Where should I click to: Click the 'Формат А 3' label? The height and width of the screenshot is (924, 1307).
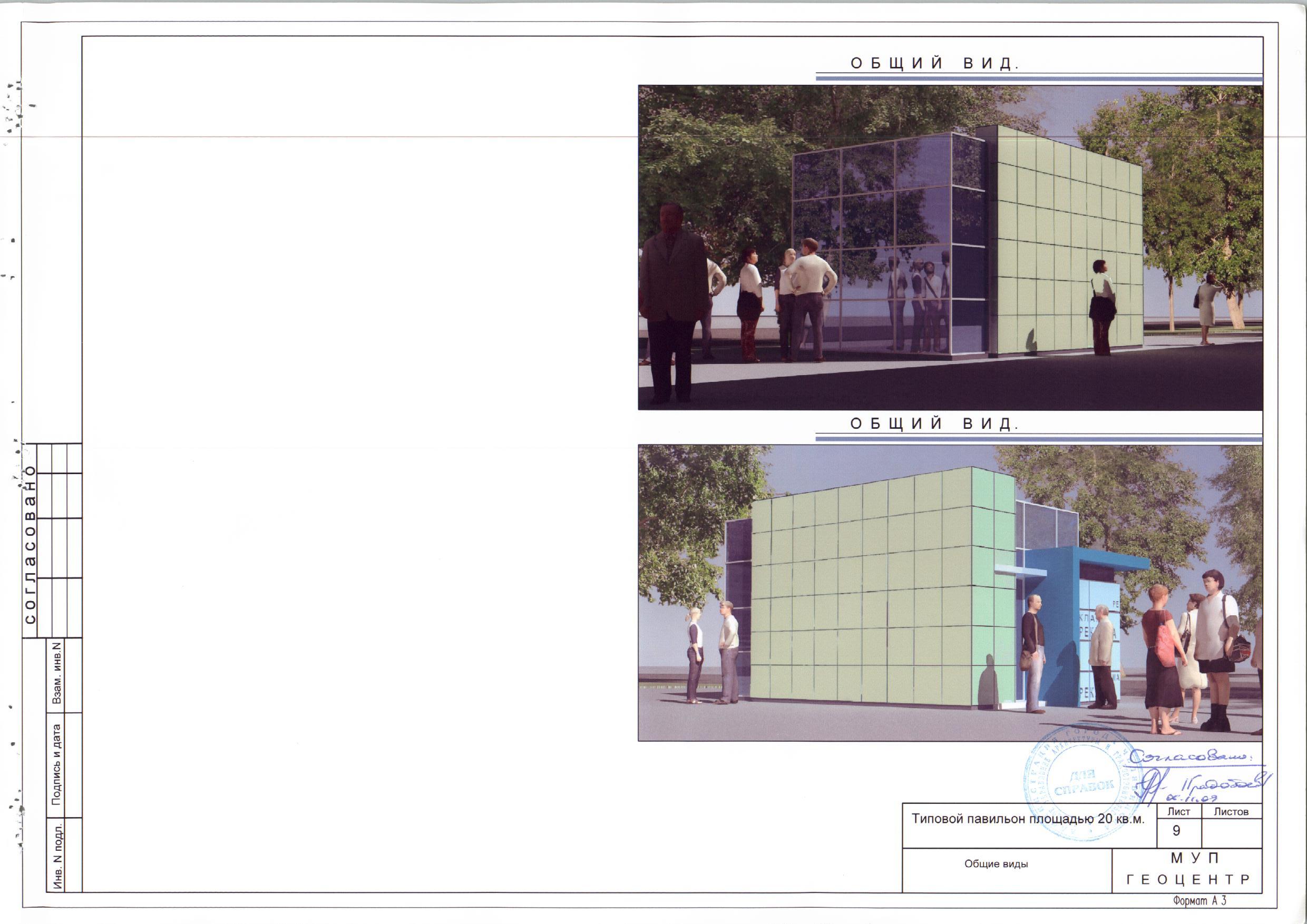pyautogui.click(x=1199, y=901)
